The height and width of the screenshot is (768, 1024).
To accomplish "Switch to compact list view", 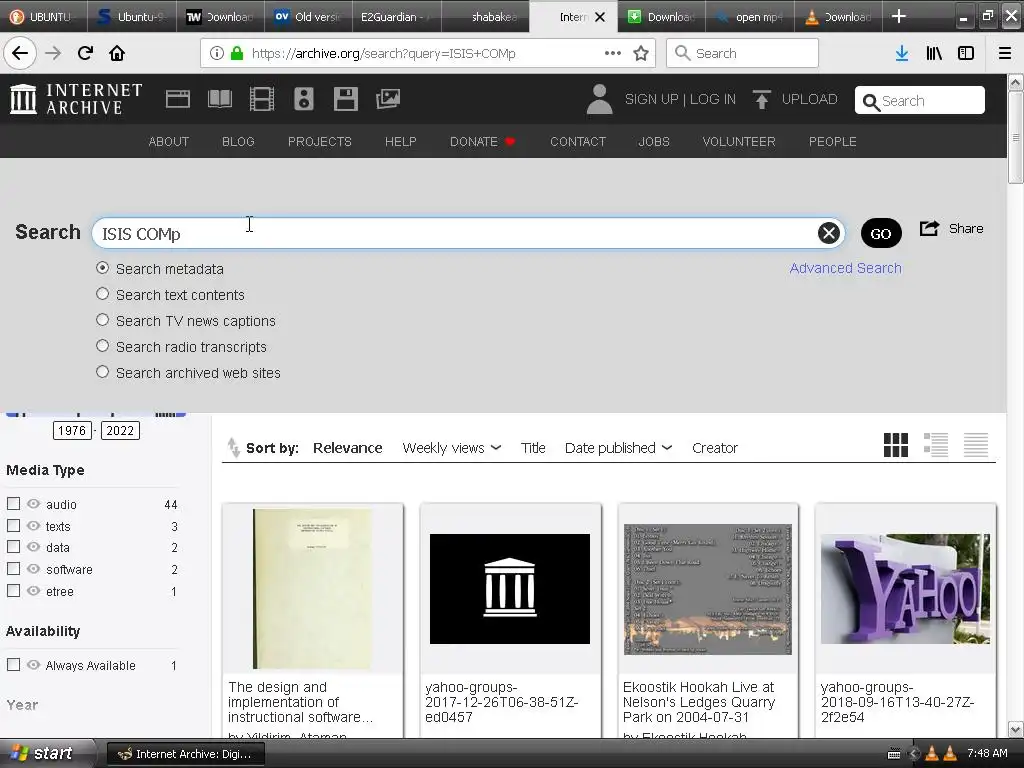I will pyautogui.click(x=976, y=445).
